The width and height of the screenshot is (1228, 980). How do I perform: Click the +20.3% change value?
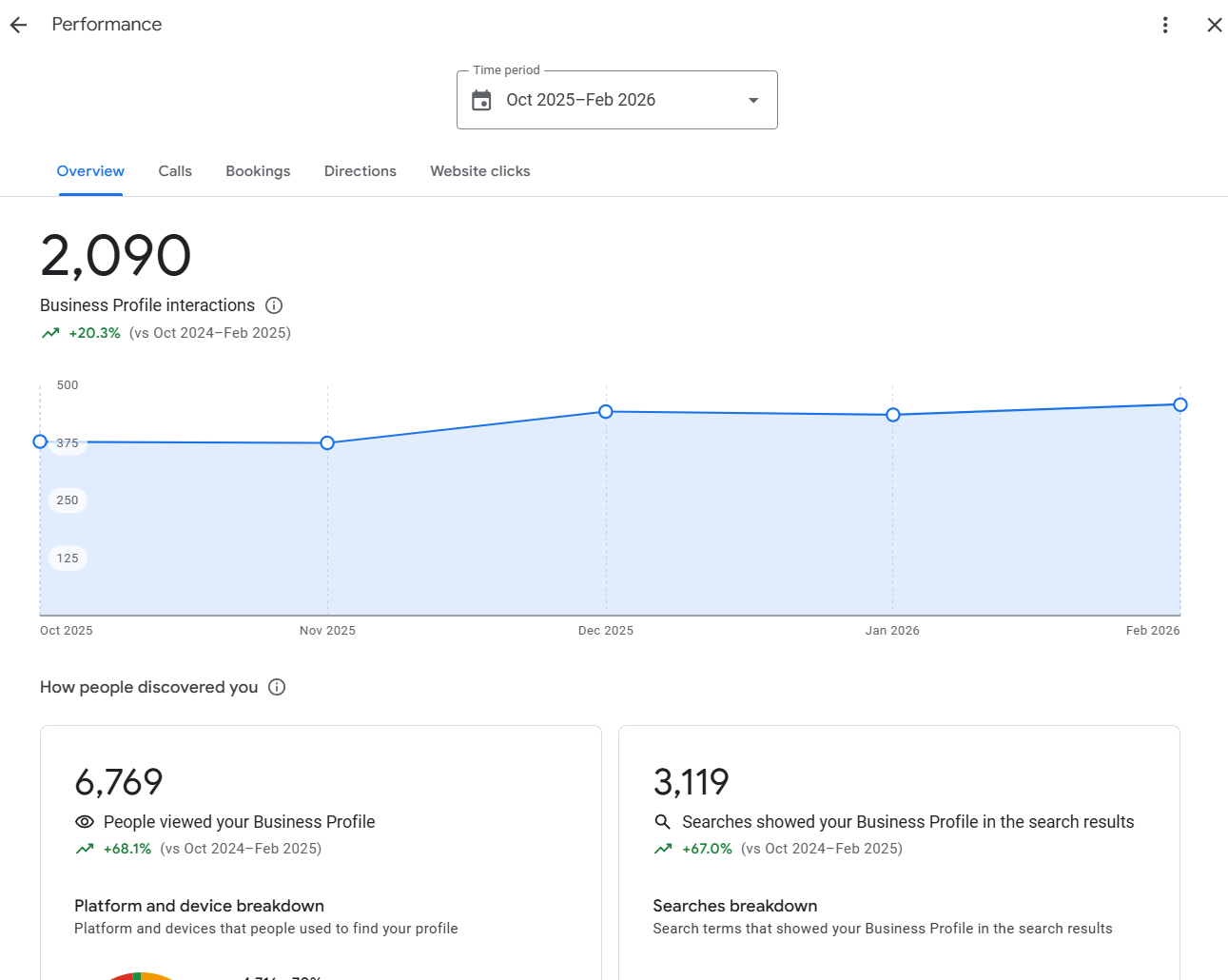[95, 333]
